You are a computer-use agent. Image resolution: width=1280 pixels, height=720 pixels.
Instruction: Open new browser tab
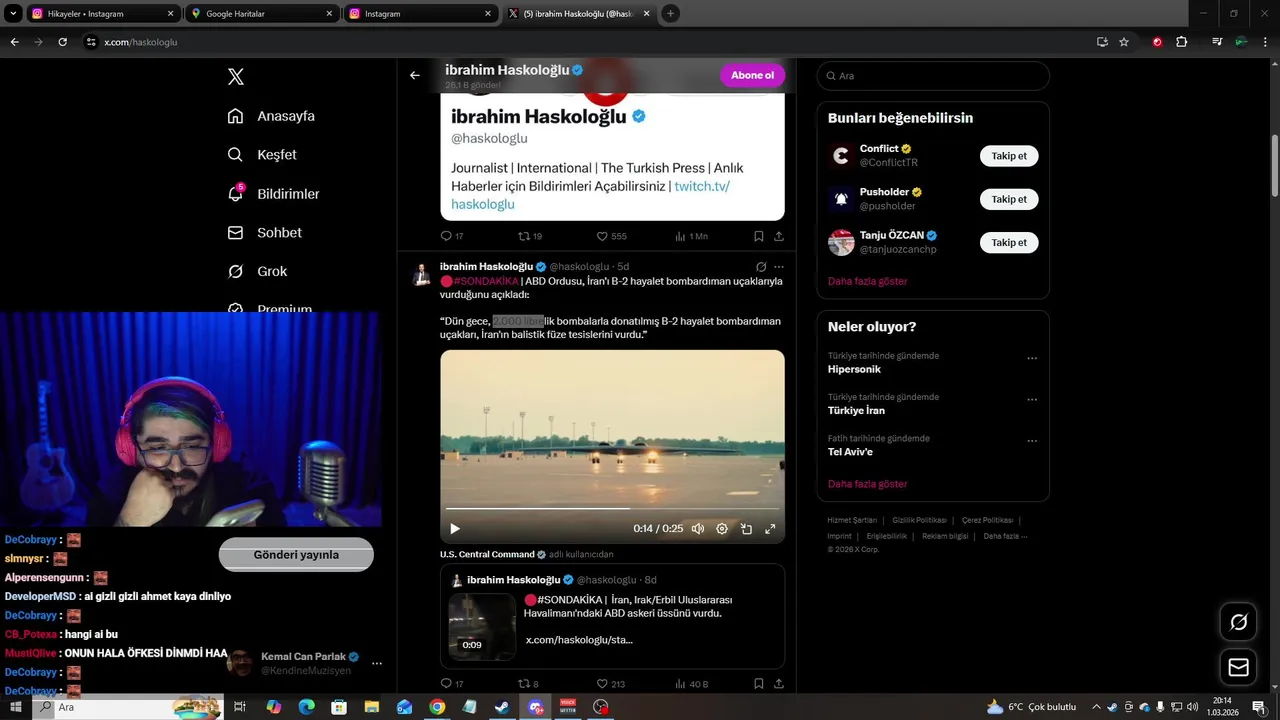671,14
